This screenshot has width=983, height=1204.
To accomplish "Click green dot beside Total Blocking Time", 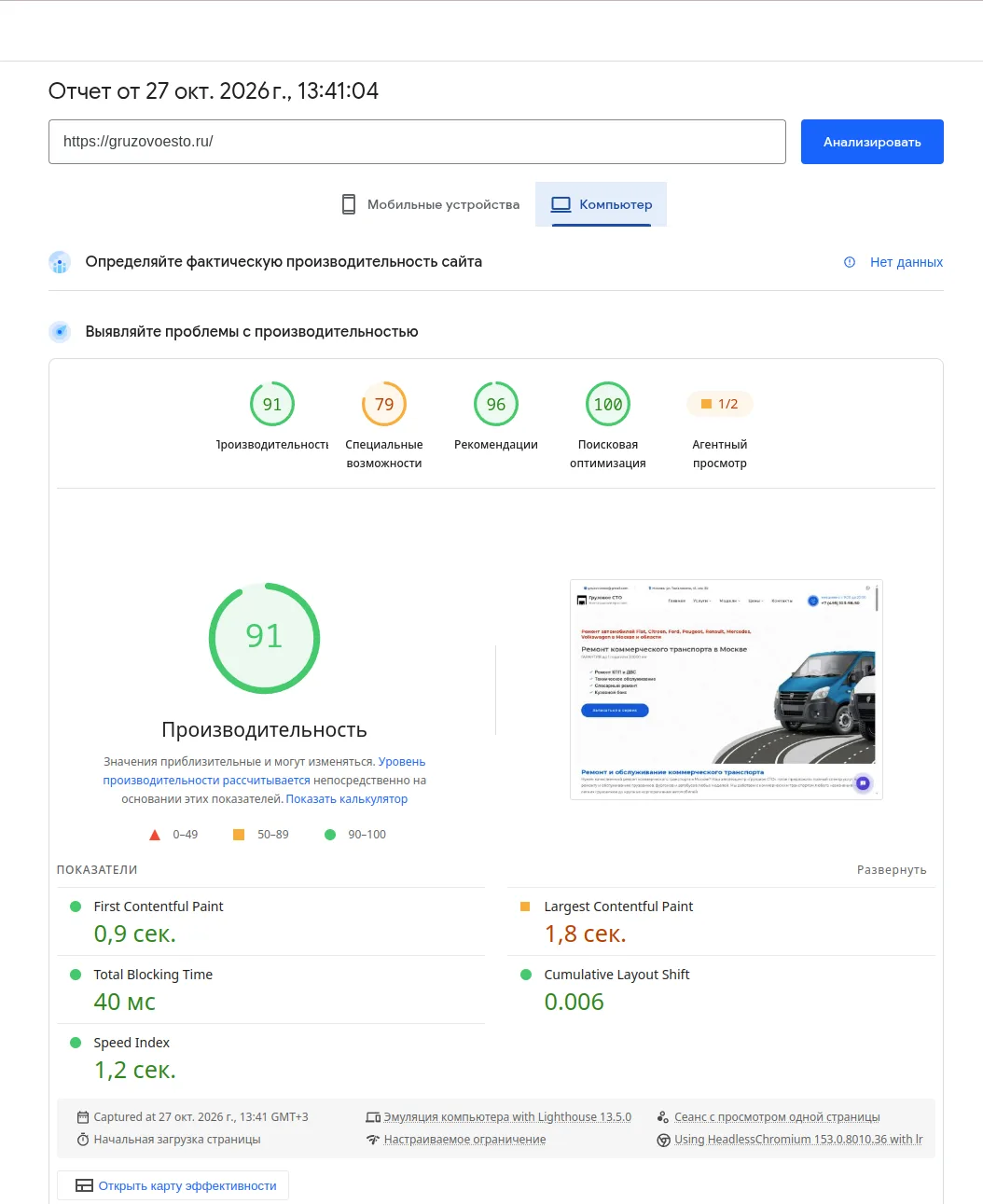I will (76, 975).
